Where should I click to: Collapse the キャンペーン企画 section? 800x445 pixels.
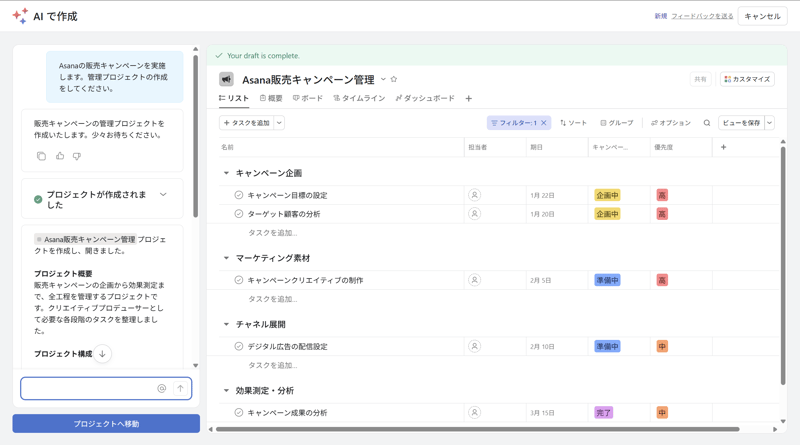(x=226, y=173)
